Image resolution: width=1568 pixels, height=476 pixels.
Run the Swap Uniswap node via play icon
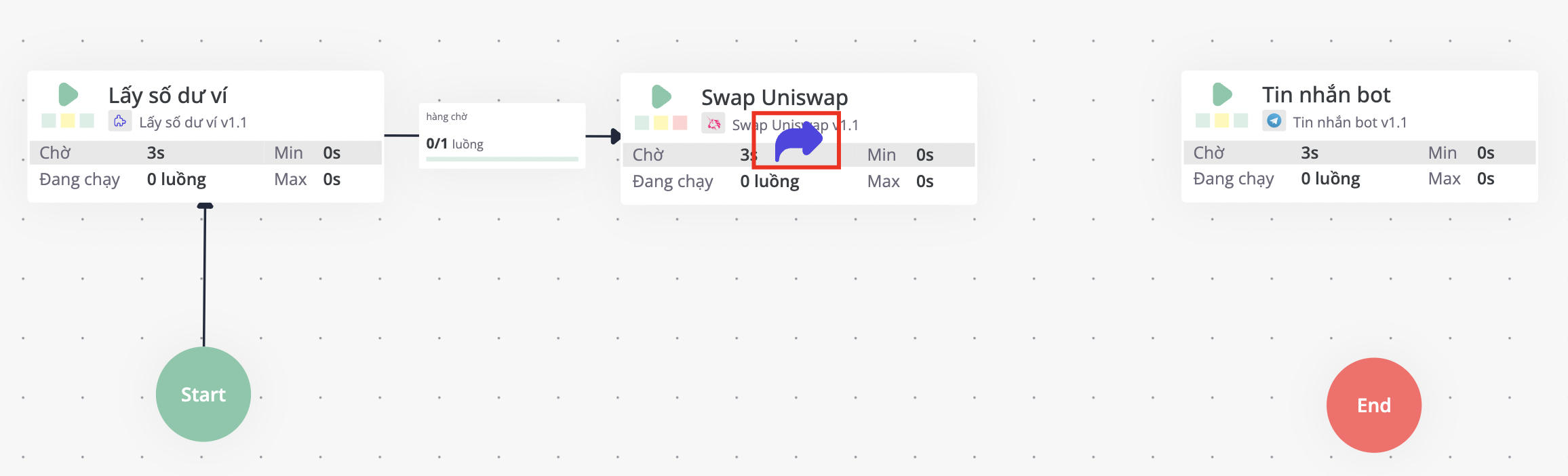click(661, 97)
